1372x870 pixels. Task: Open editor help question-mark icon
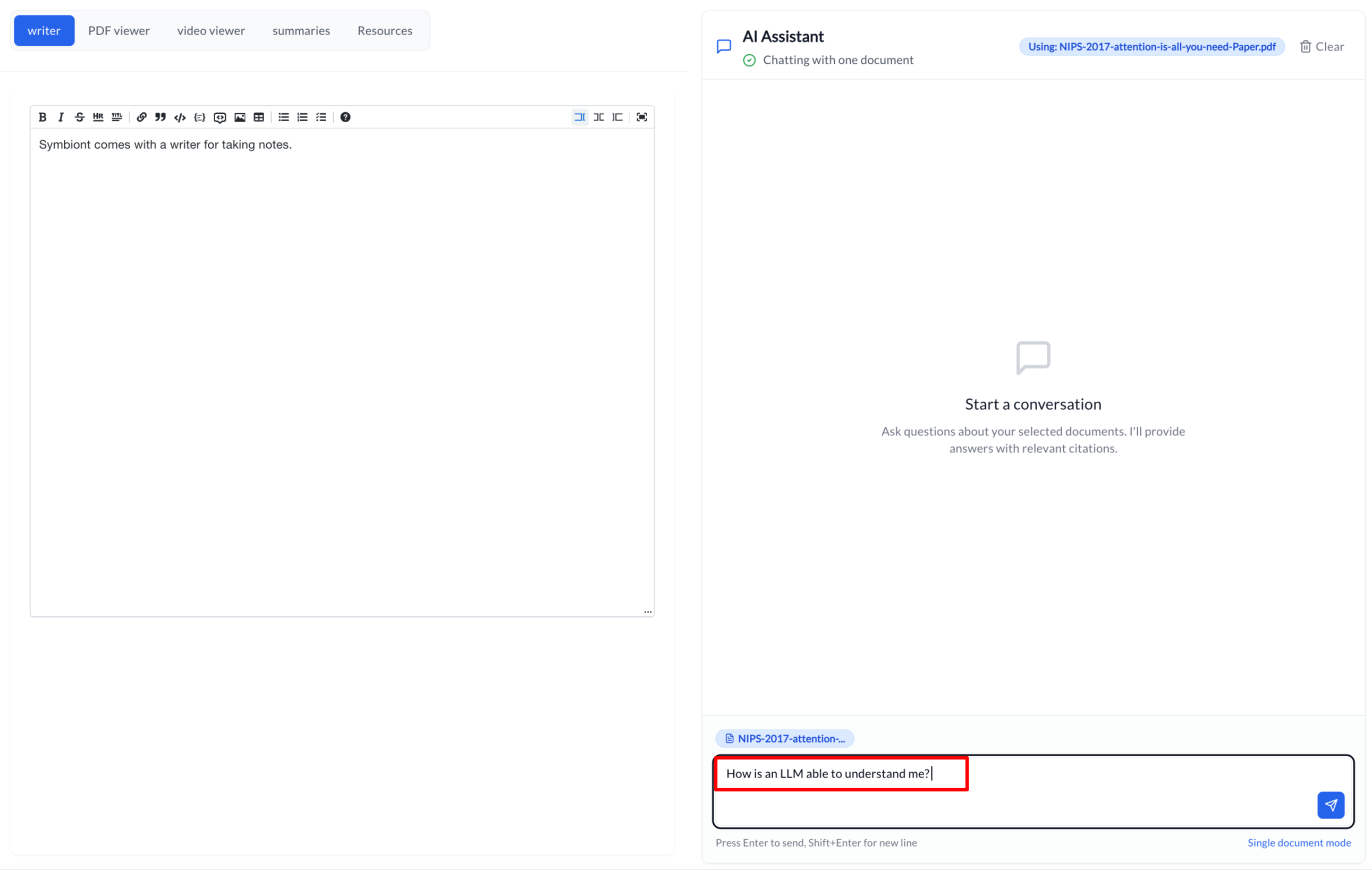[x=345, y=117]
